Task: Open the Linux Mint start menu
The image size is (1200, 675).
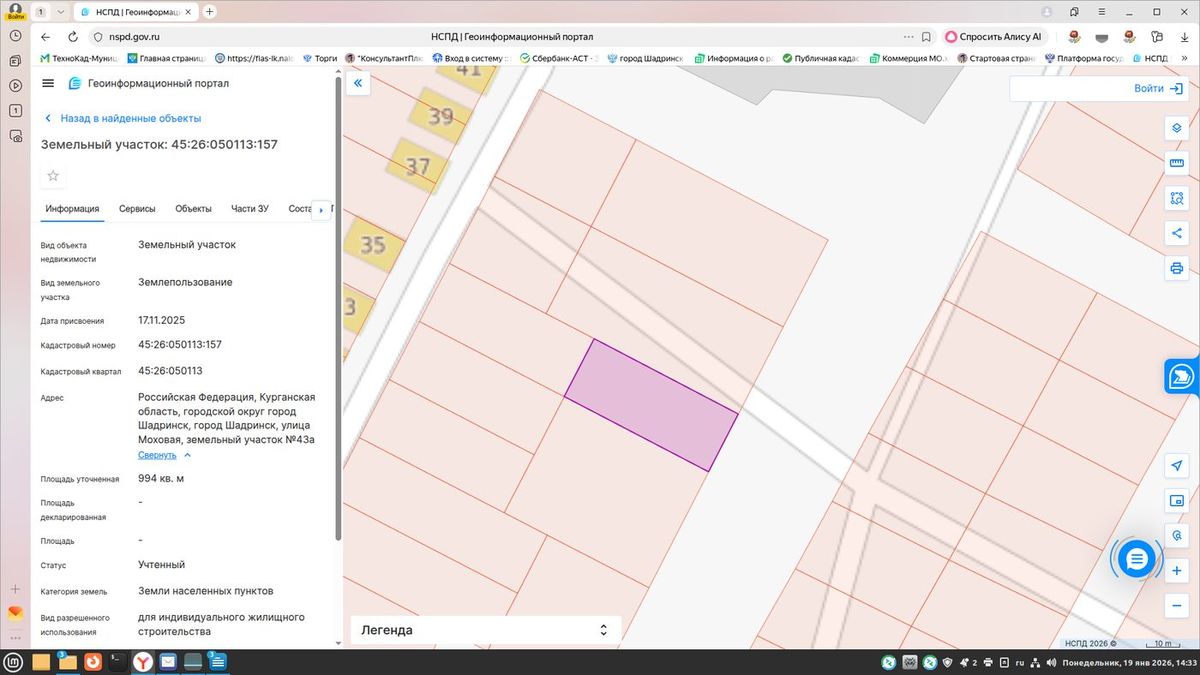Action: point(13,661)
